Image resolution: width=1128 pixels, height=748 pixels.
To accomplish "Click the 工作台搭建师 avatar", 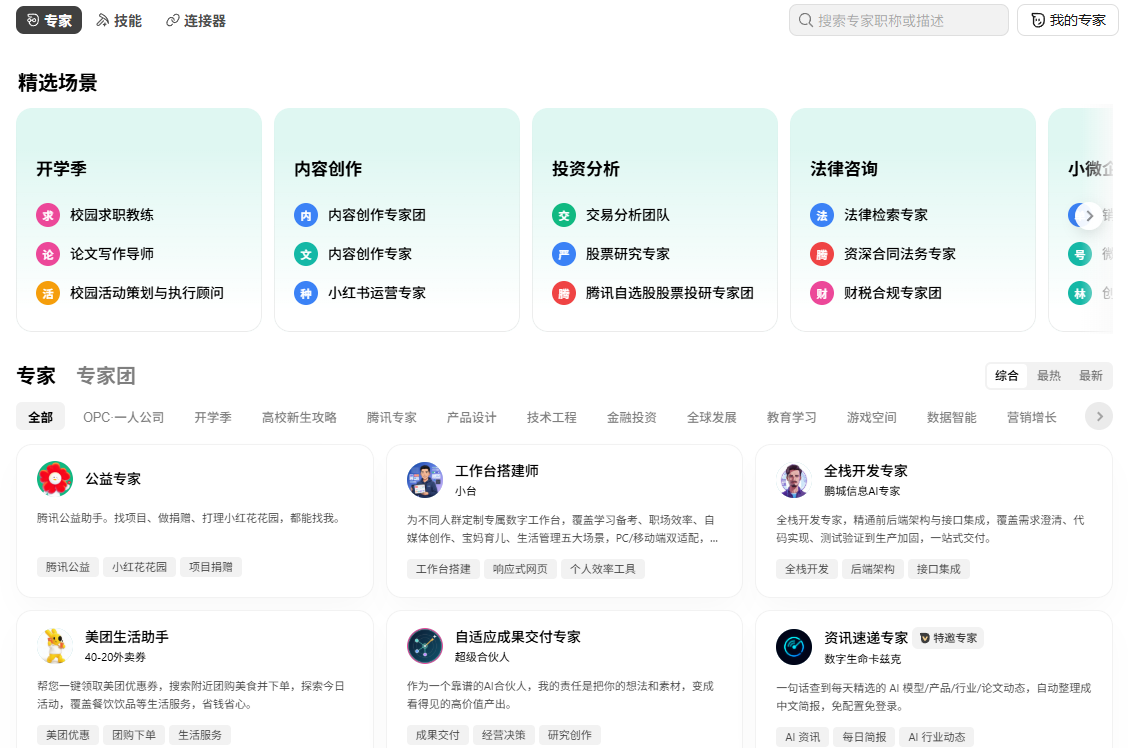I will 425,480.
